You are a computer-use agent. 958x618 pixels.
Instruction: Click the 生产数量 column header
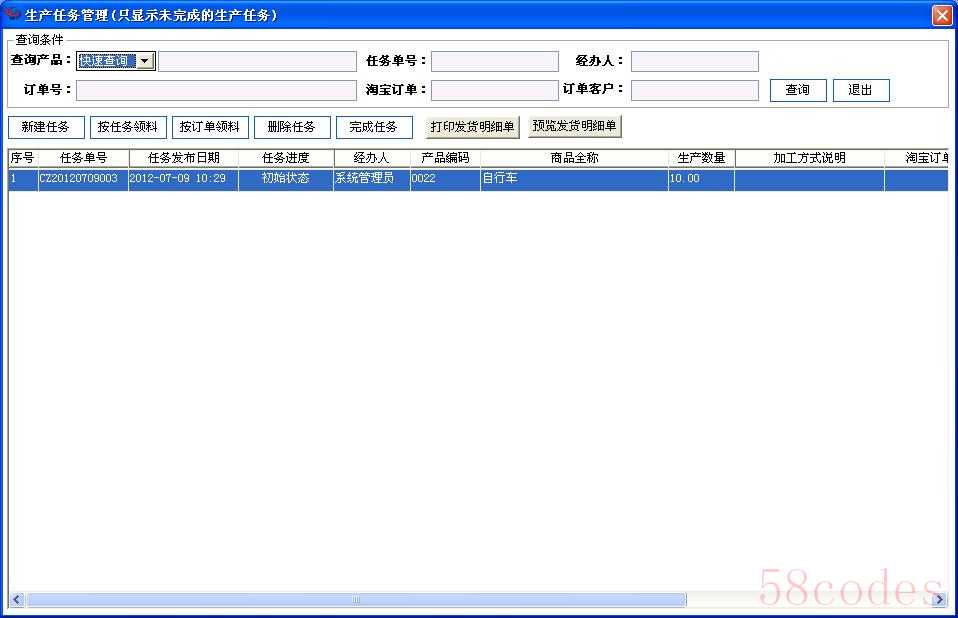(701, 158)
